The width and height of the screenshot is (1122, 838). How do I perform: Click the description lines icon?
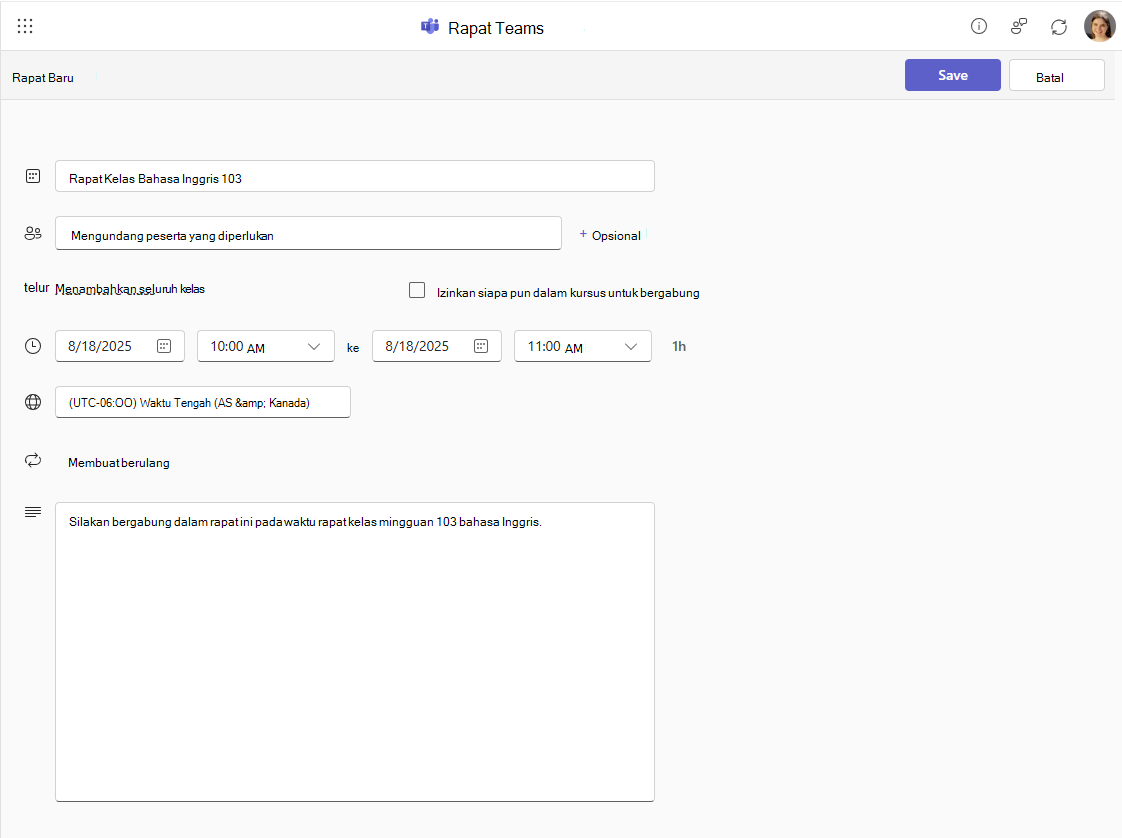(33, 512)
